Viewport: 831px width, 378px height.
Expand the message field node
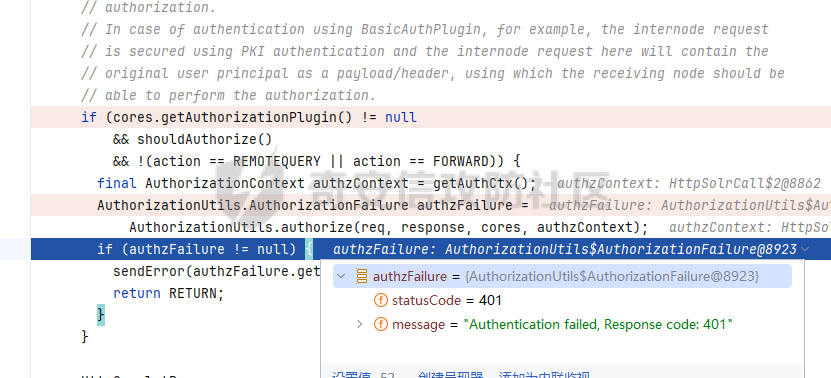point(360,324)
